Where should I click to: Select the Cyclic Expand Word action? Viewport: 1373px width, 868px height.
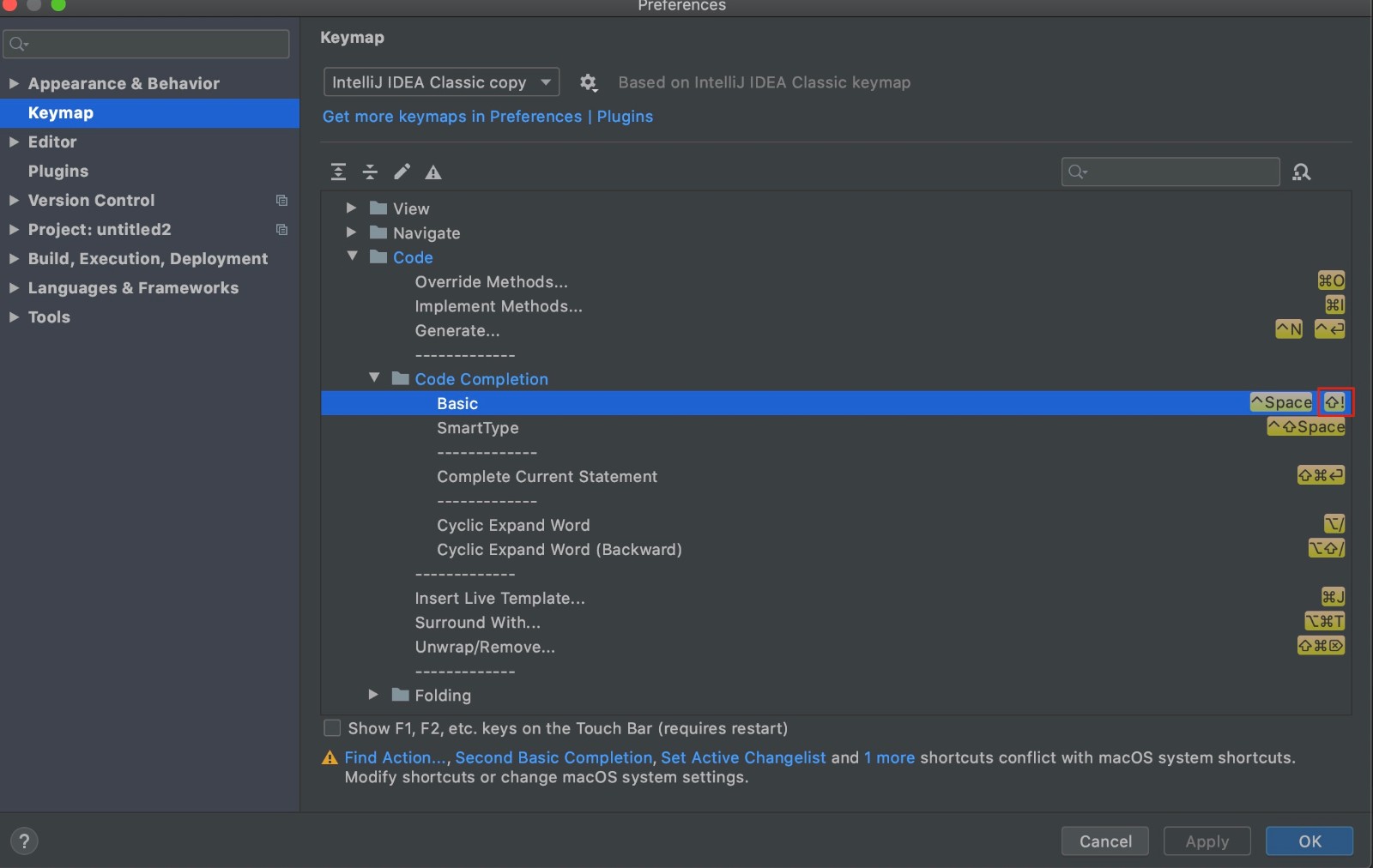click(836, 525)
